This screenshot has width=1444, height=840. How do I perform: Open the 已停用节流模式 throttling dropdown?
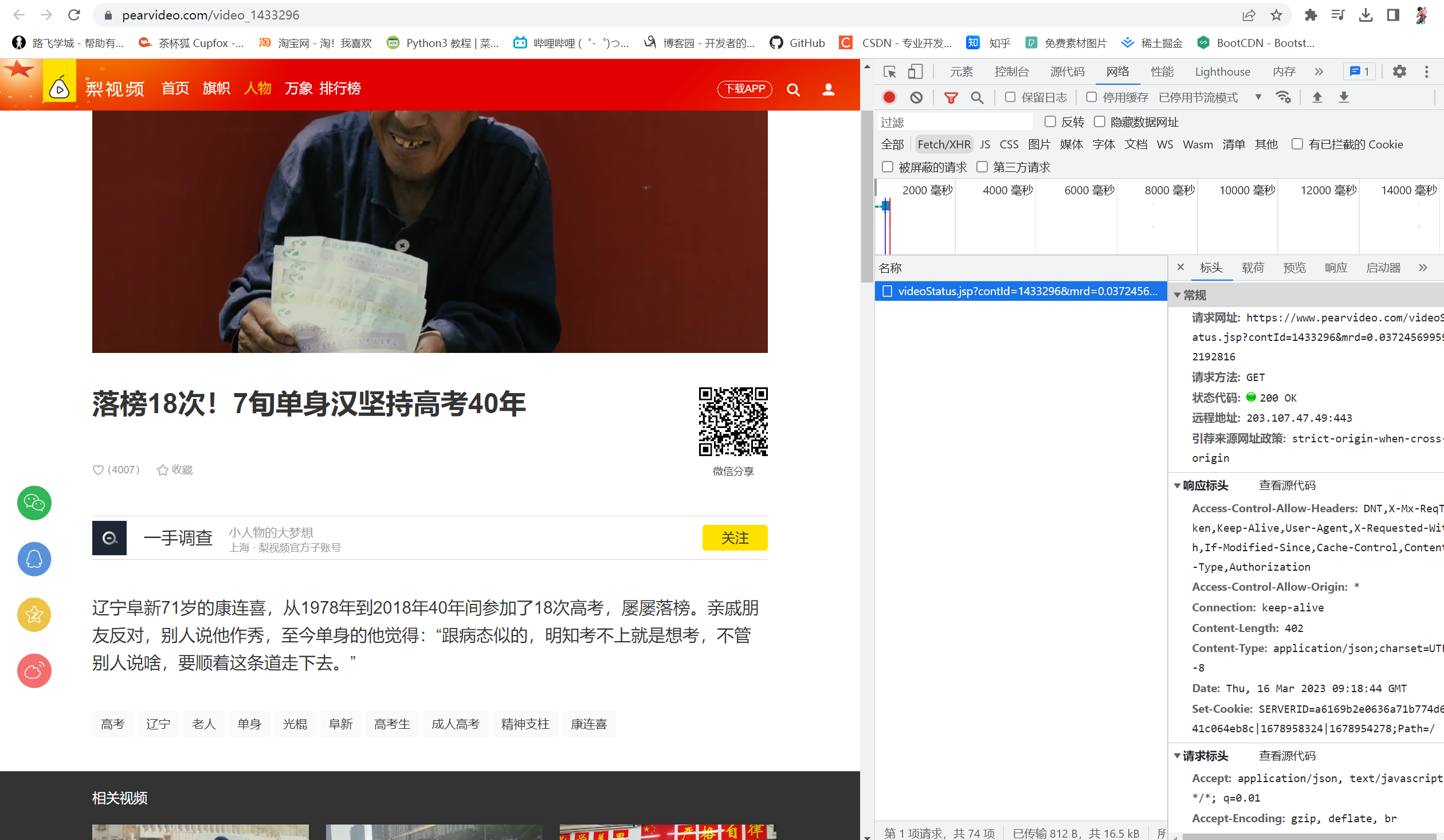[1210, 97]
